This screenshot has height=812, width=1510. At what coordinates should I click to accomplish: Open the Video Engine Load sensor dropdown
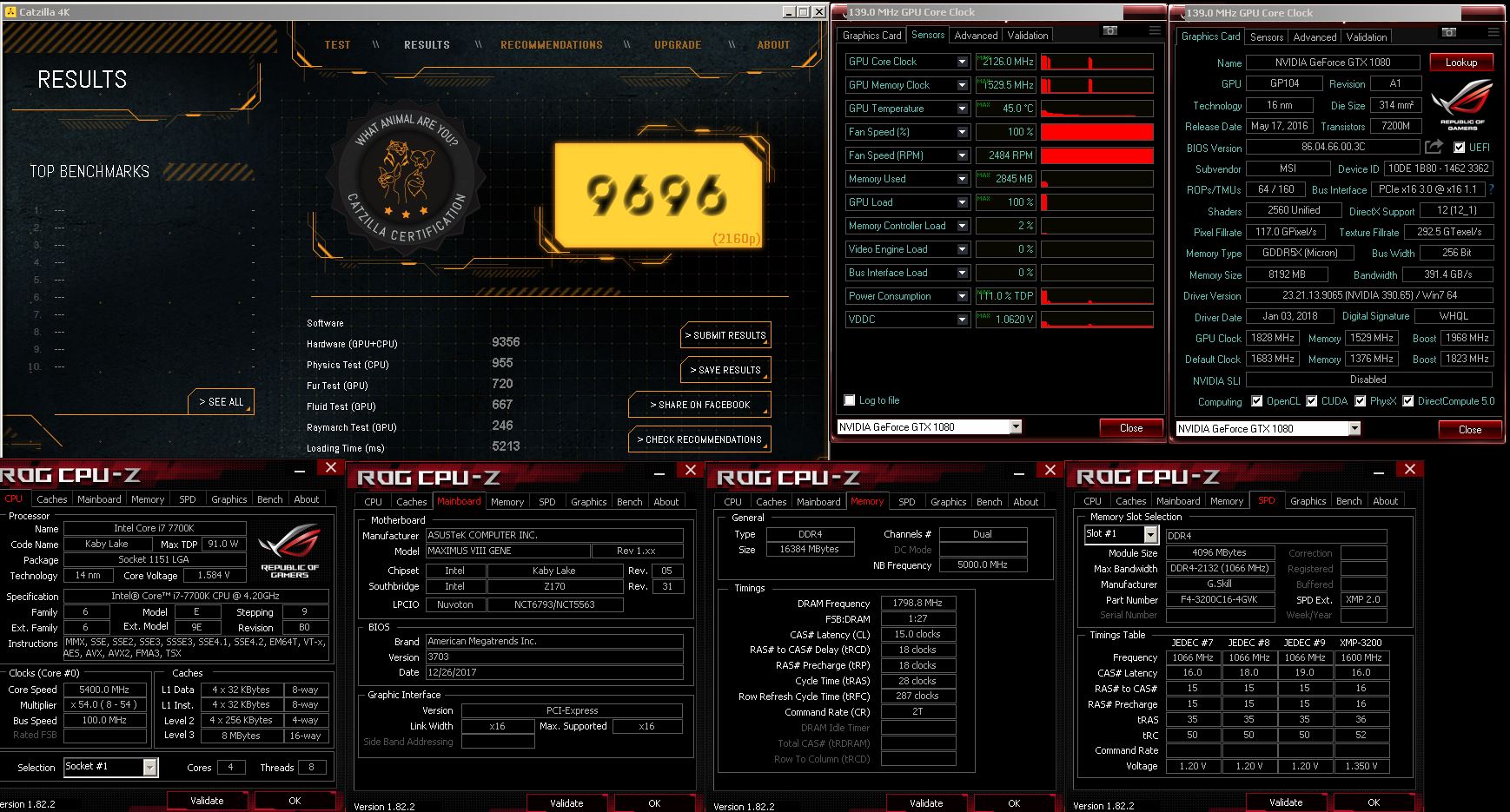[962, 249]
